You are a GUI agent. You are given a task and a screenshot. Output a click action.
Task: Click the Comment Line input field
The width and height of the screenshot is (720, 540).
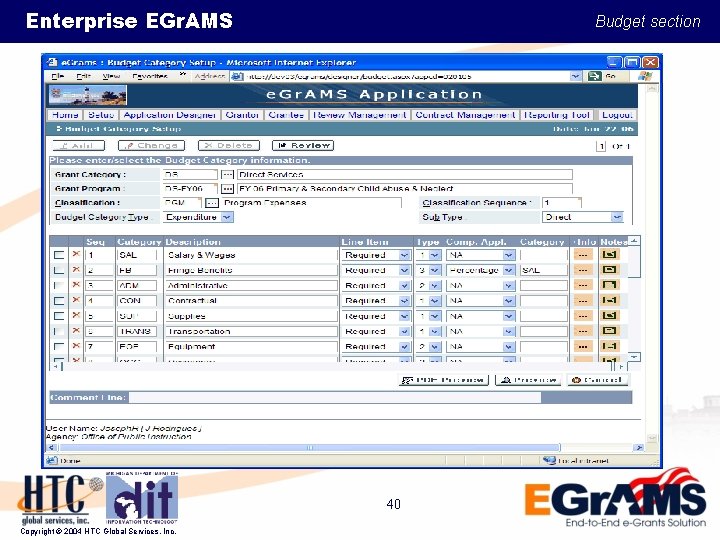(335, 398)
